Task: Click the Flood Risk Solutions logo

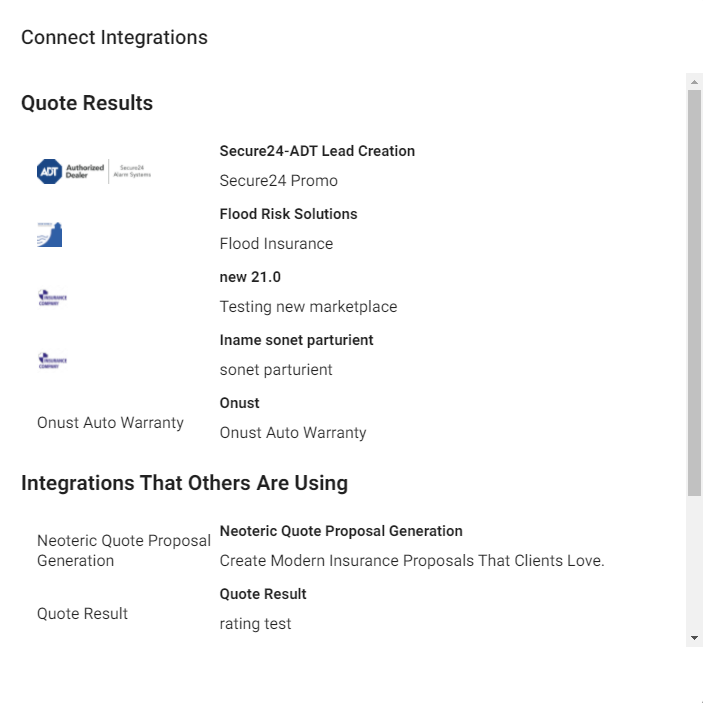Action: click(x=49, y=234)
